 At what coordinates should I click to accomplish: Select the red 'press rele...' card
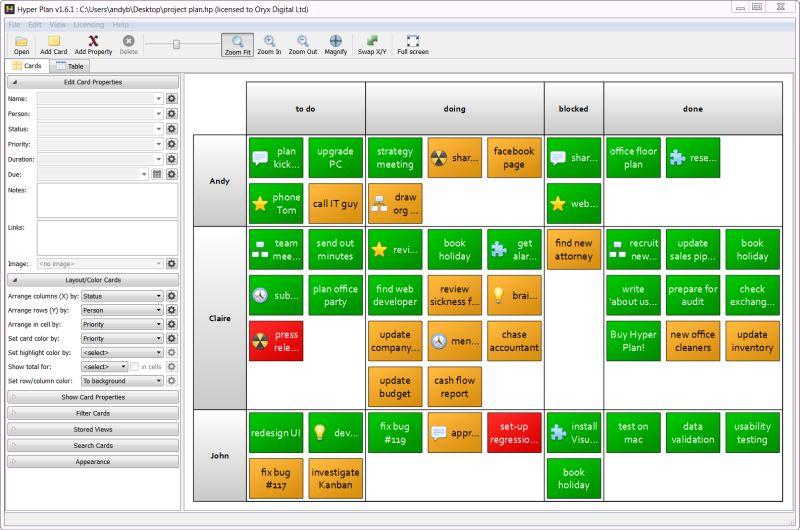[276, 341]
